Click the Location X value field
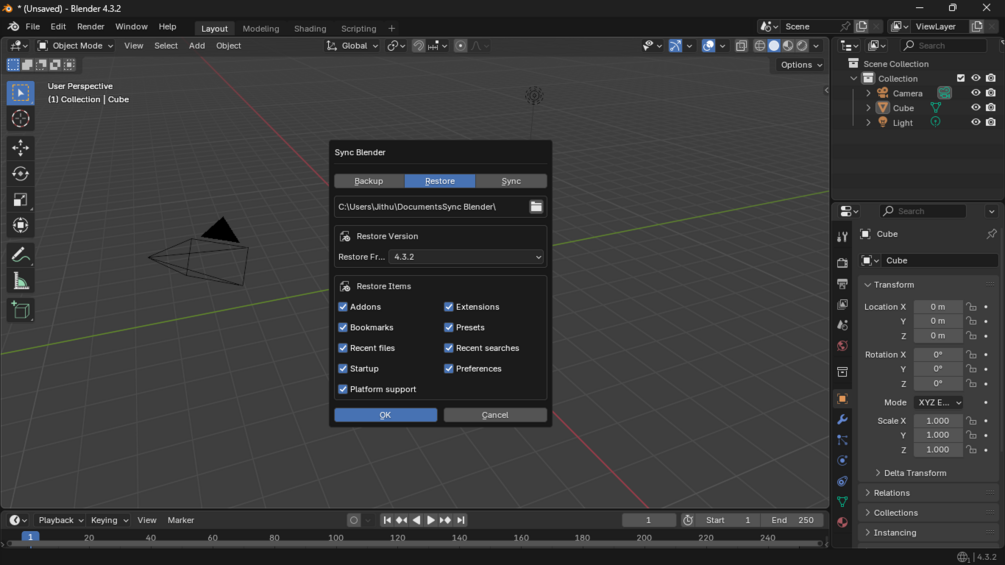 tap(938, 307)
